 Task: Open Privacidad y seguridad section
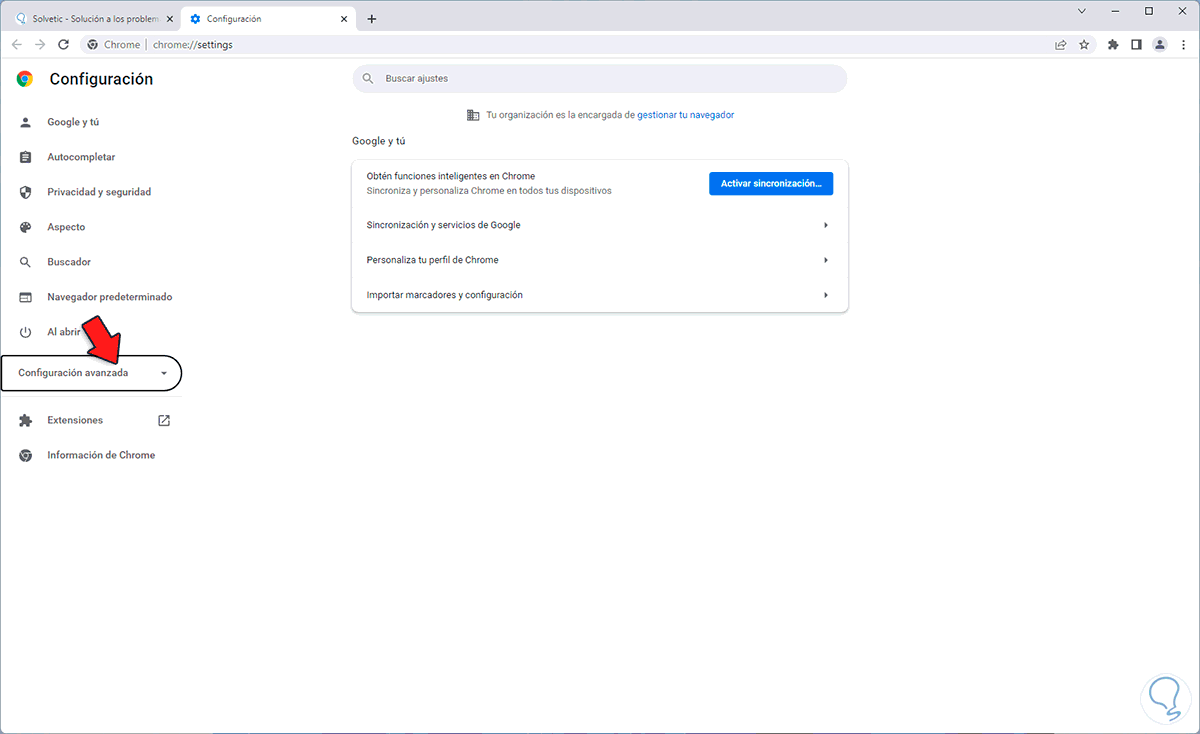[99, 192]
